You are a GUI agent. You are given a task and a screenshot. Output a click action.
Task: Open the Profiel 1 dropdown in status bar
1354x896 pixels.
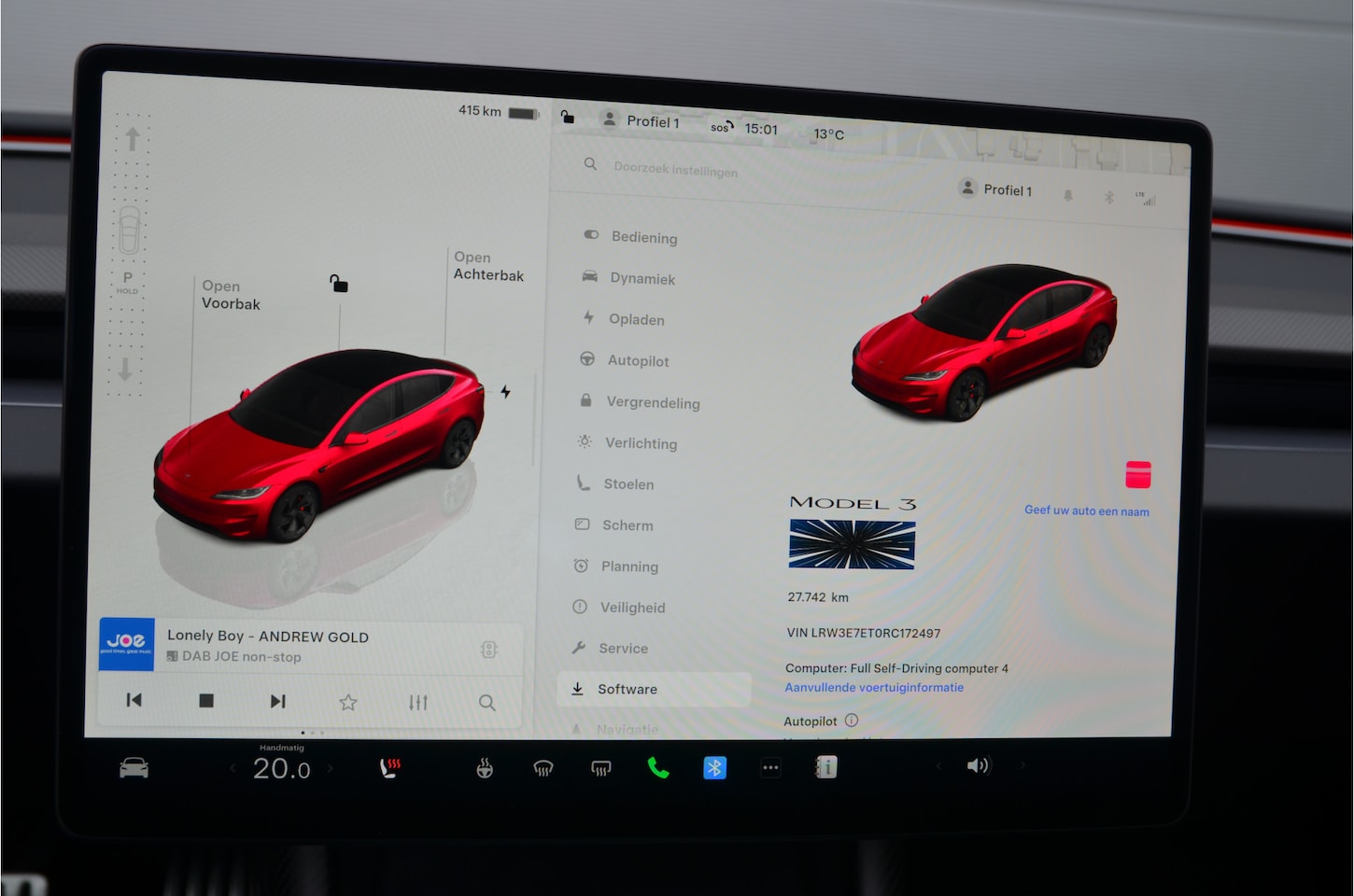(x=642, y=121)
